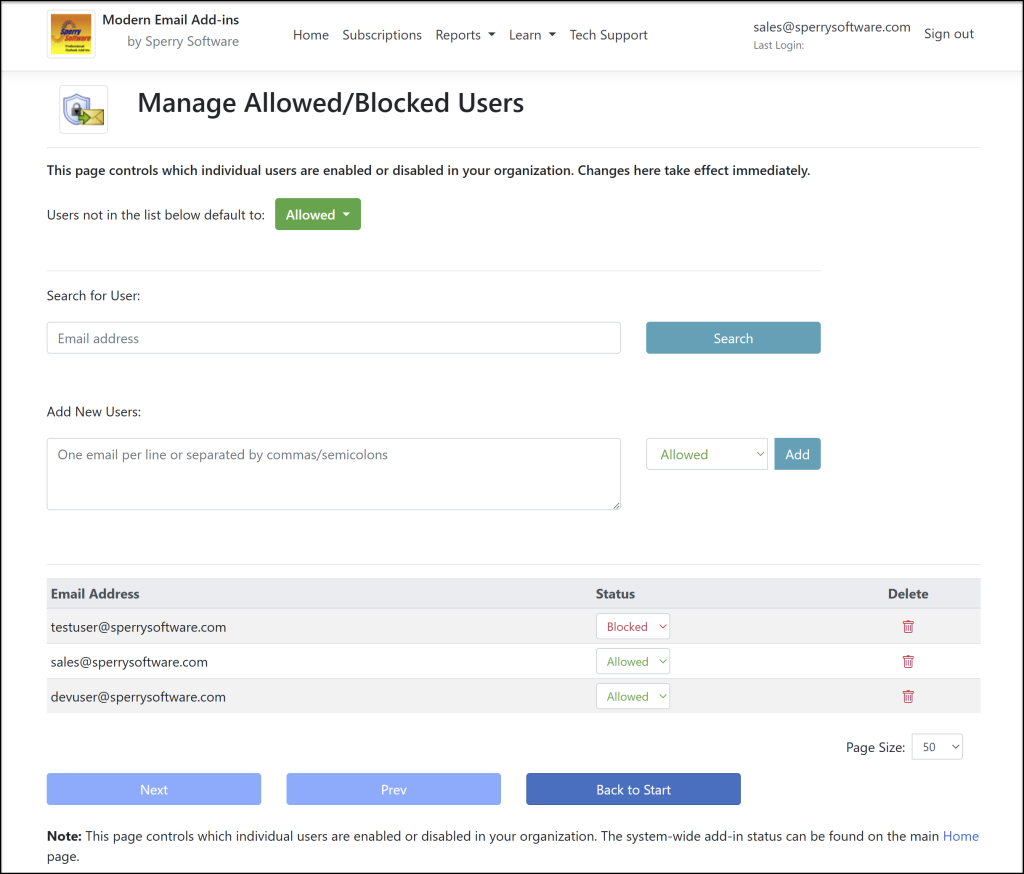Open the default users Allowed dropdown
The height and width of the screenshot is (874, 1024).
317,213
